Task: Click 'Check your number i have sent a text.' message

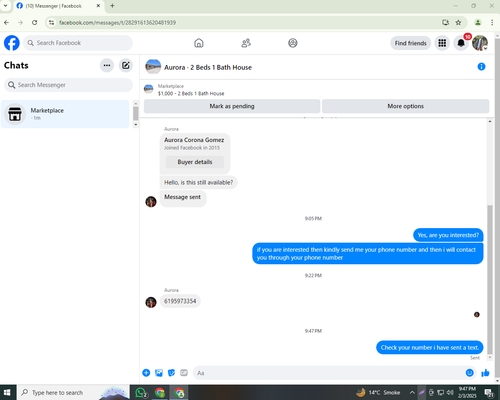Action: (x=430, y=348)
